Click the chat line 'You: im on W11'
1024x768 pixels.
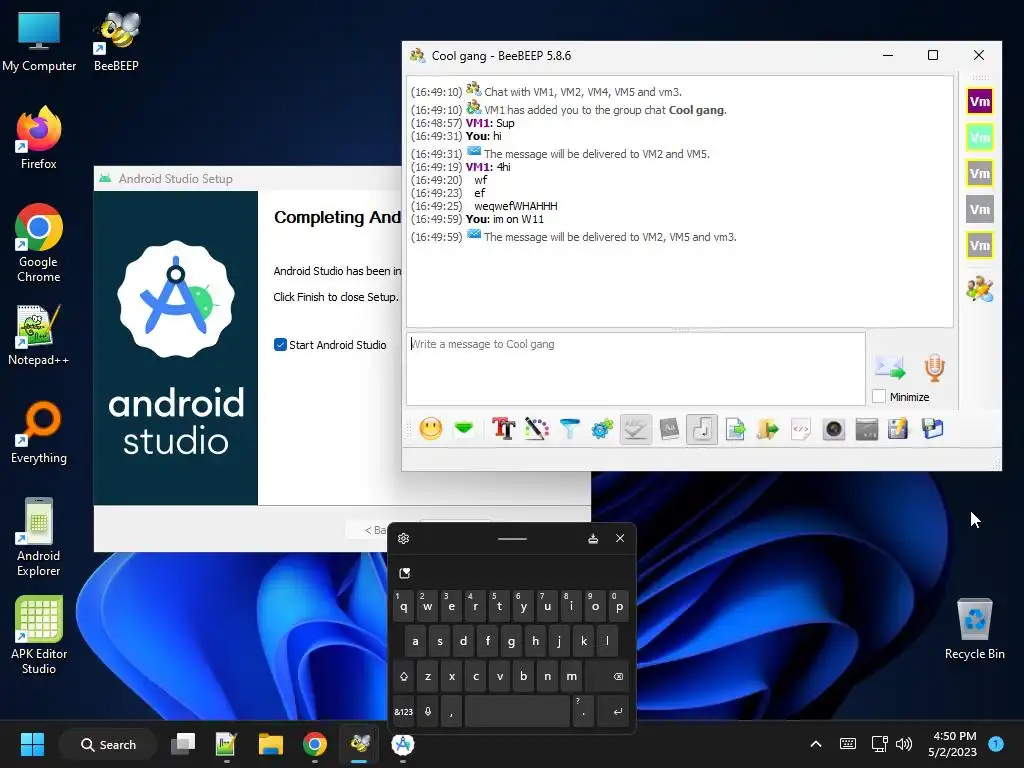click(505, 219)
